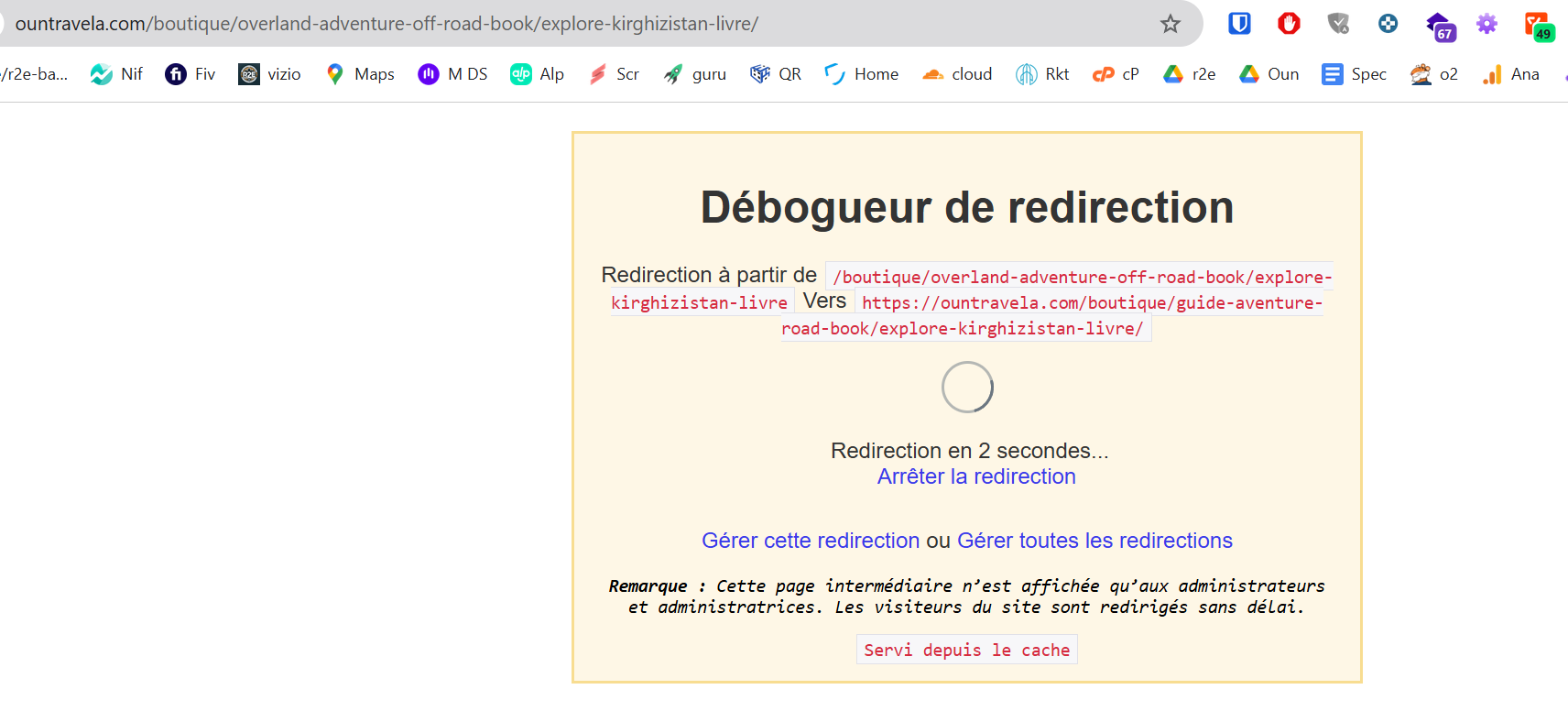1568x722 pixels.
Task: Open the Spec bookmark
Action: 1354,74
